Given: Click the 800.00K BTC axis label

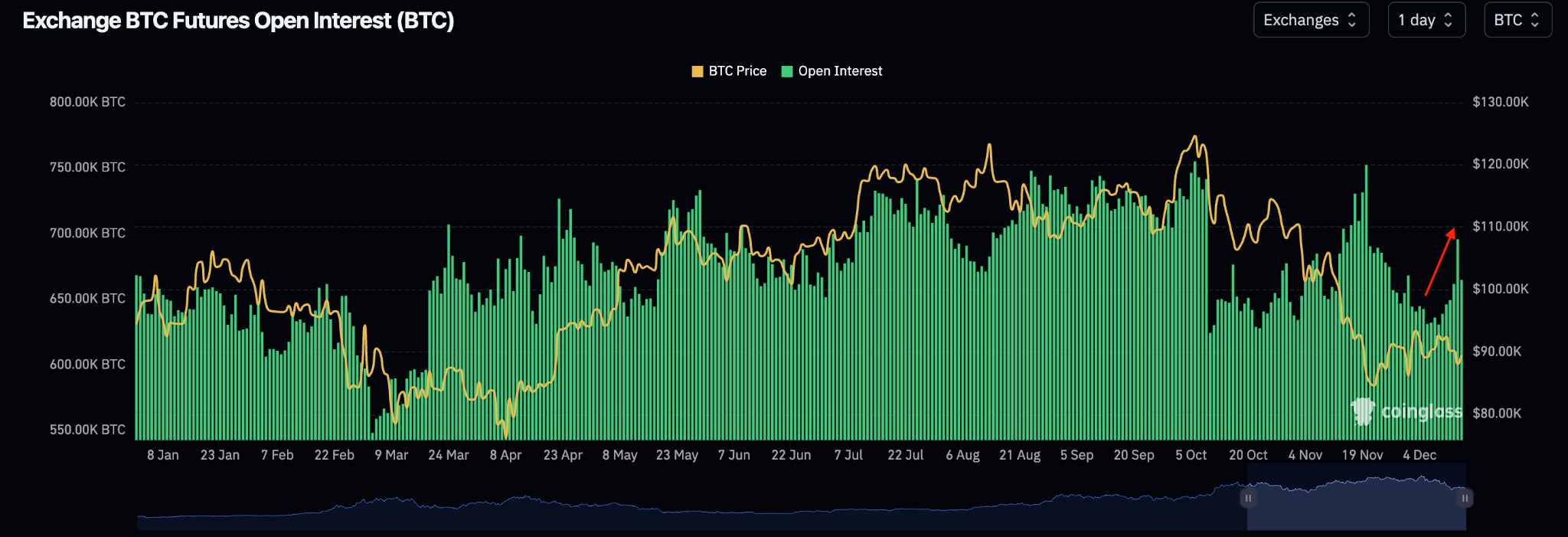Looking at the screenshot, I should coord(87,102).
